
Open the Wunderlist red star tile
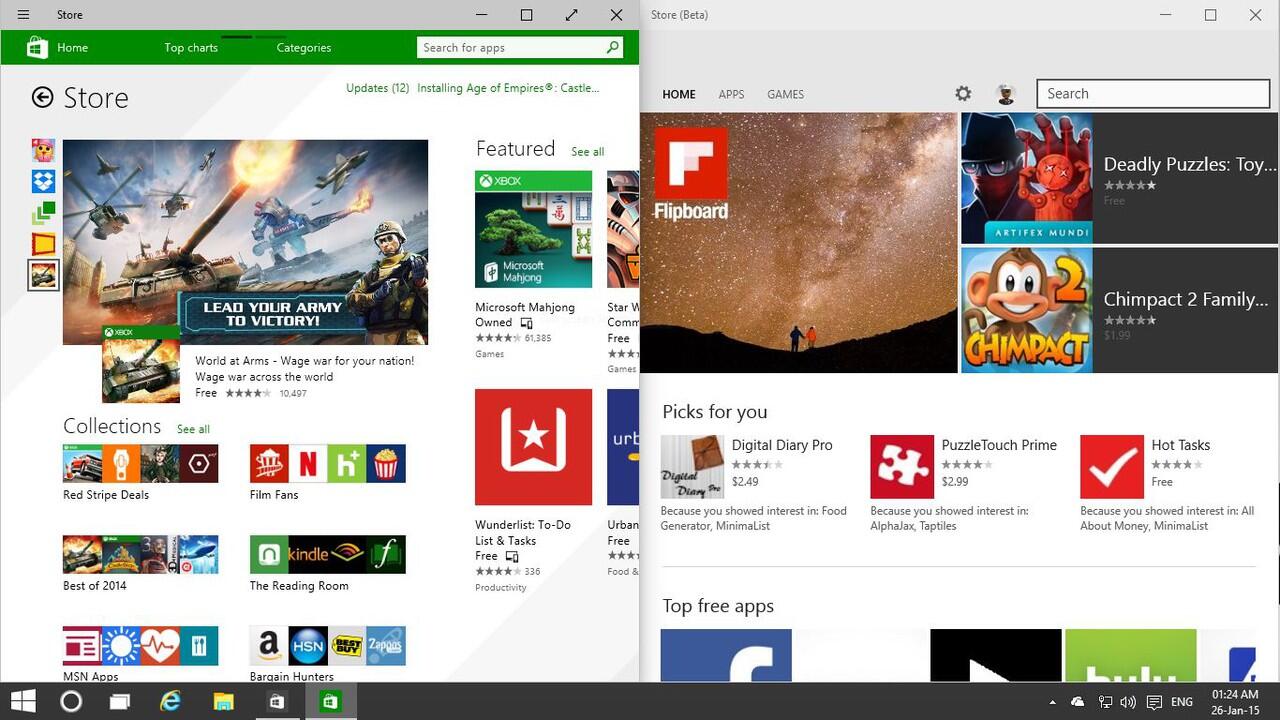point(533,447)
